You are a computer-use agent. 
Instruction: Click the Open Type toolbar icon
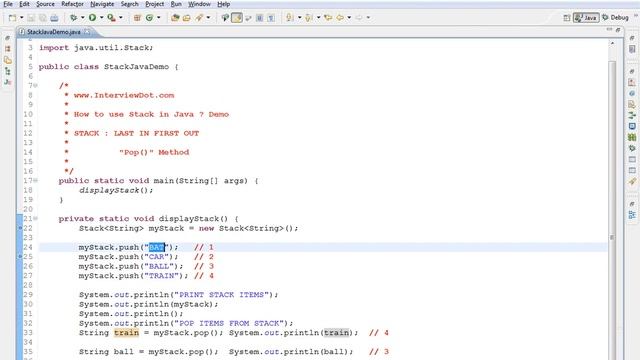click(x=175, y=18)
